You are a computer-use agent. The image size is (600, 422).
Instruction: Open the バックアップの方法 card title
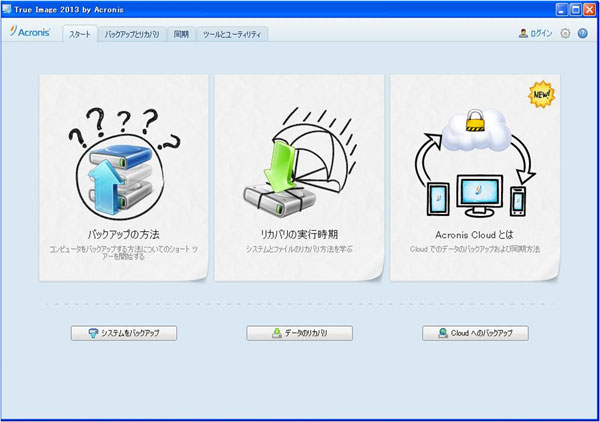(x=124, y=234)
